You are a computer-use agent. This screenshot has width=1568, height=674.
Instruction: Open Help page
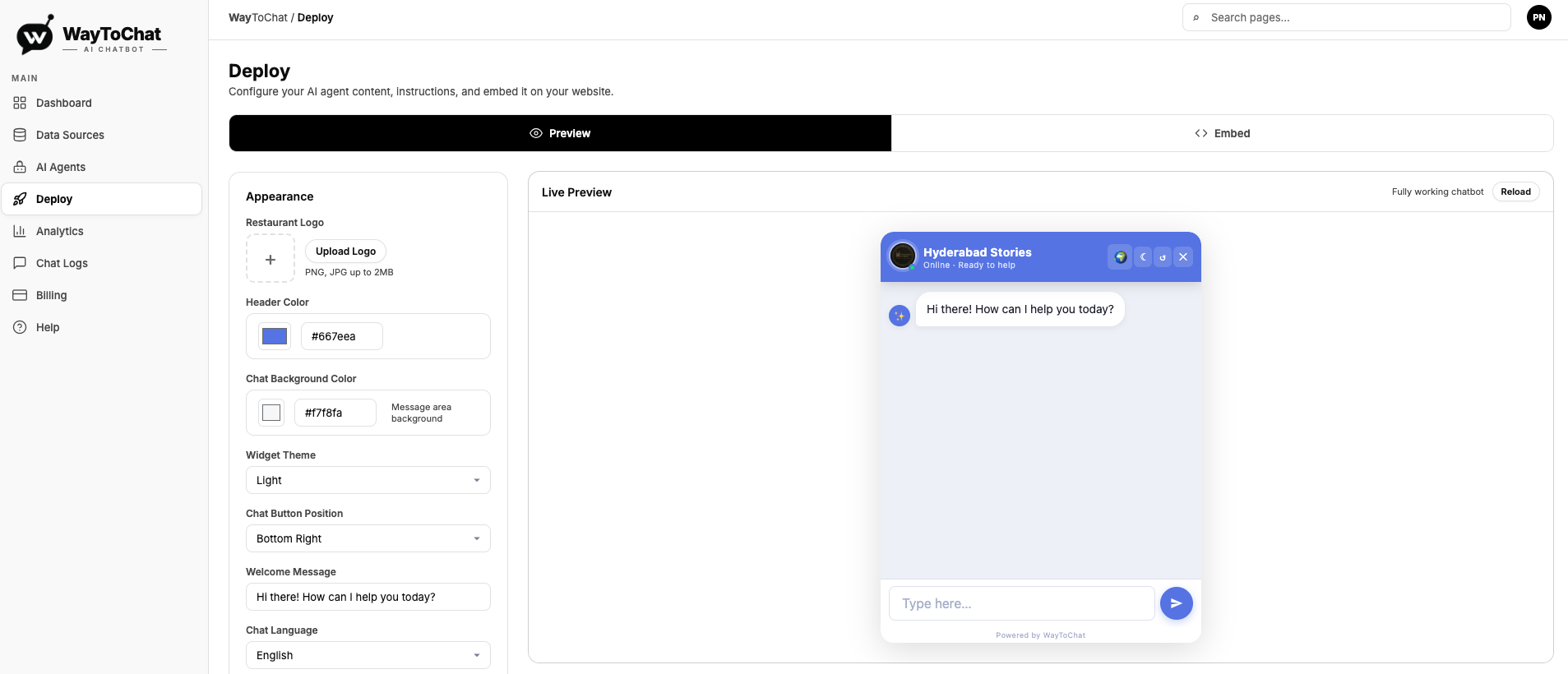[101, 327]
